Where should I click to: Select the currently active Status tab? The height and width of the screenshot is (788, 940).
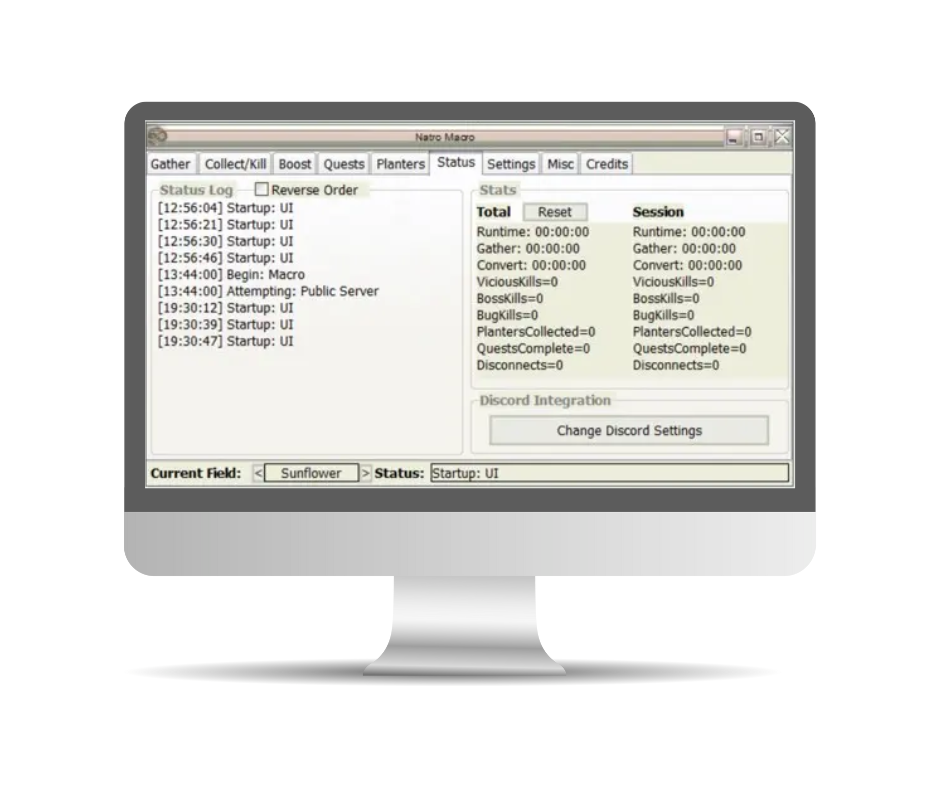[x=455, y=162]
